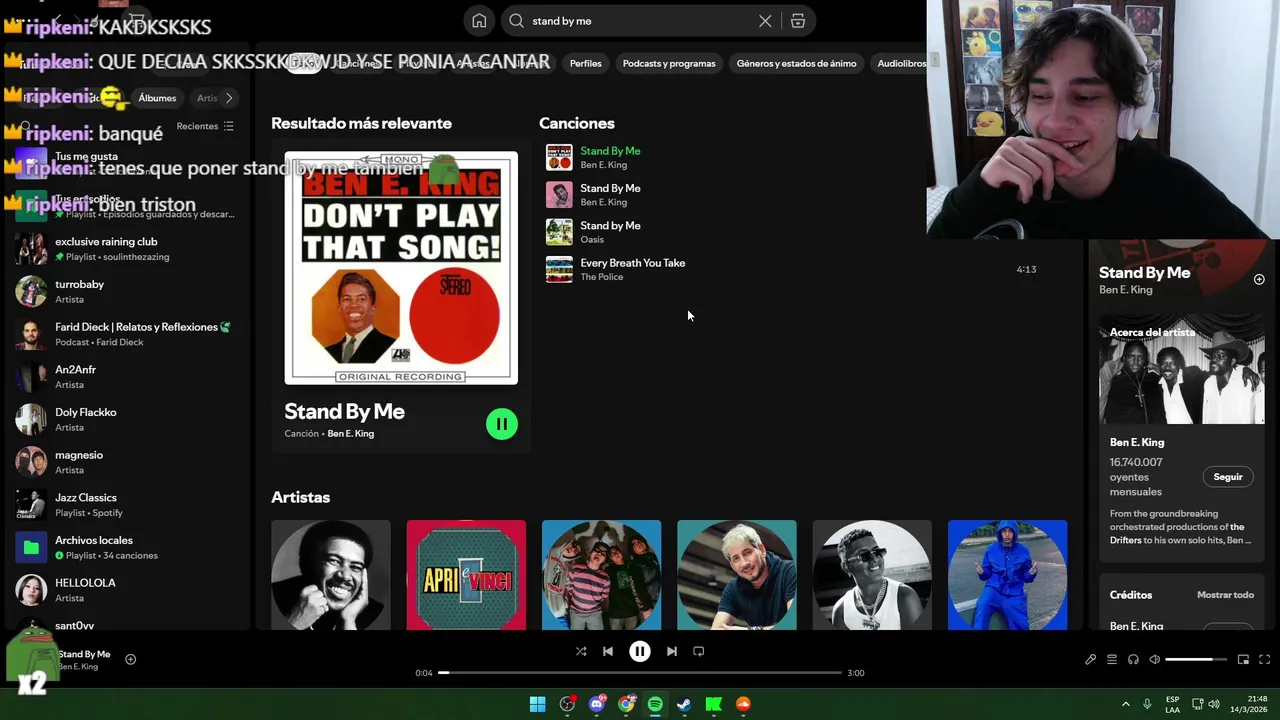Open the Recientes sort dropdown

[205, 126]
